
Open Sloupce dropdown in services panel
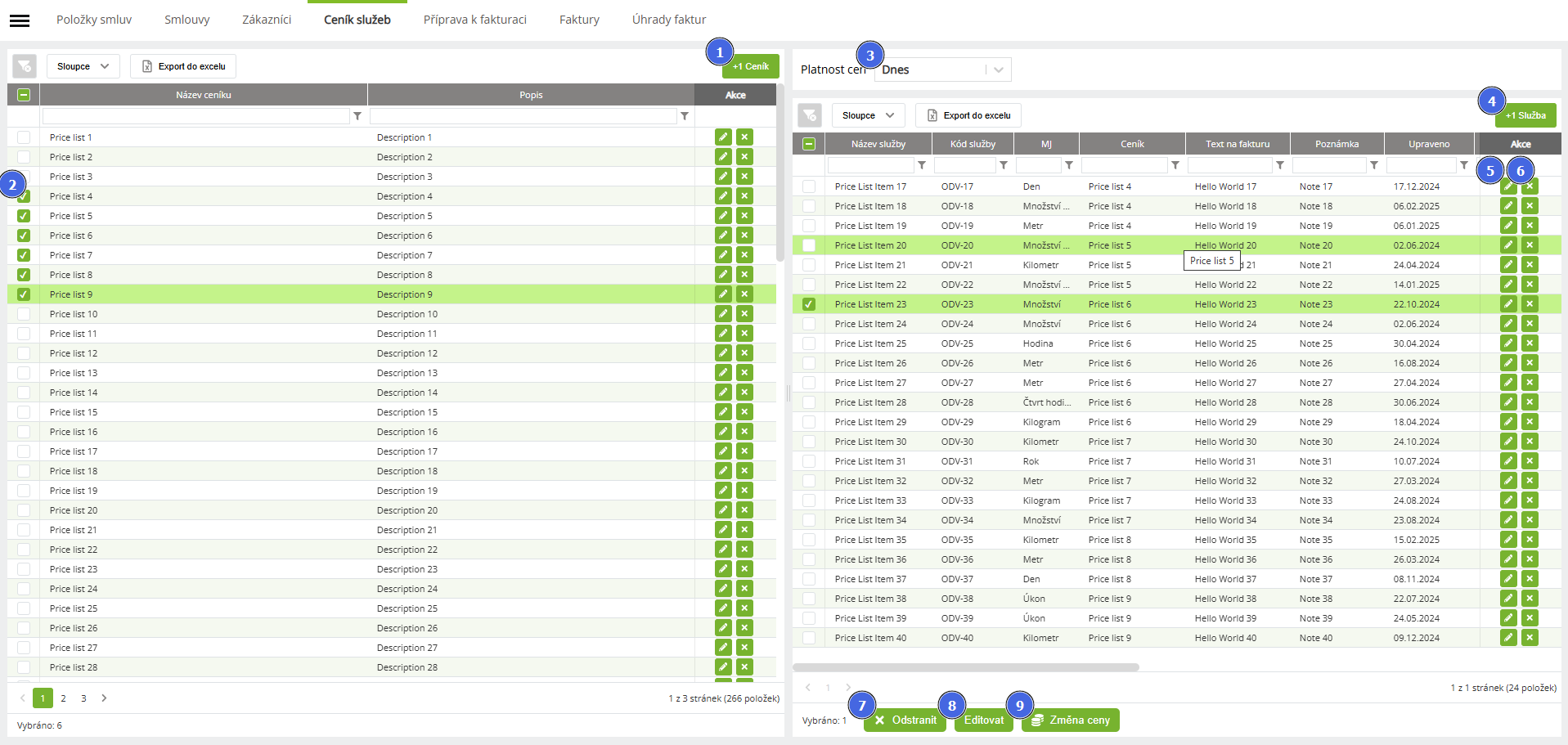[x=868, y=115]
